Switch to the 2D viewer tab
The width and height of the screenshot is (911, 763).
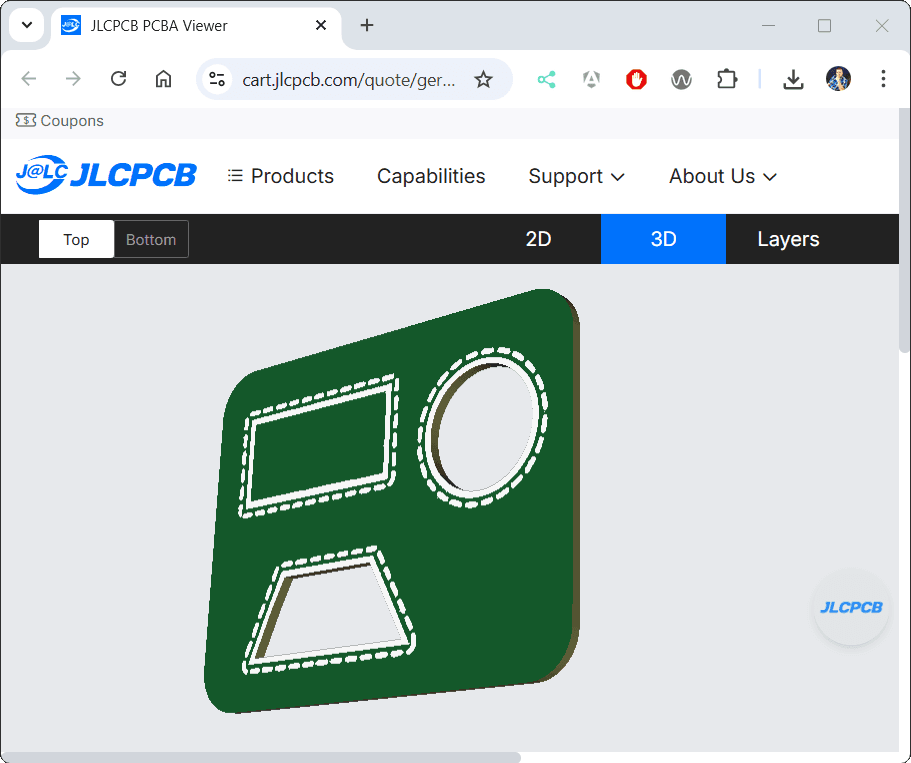[539, 239]
